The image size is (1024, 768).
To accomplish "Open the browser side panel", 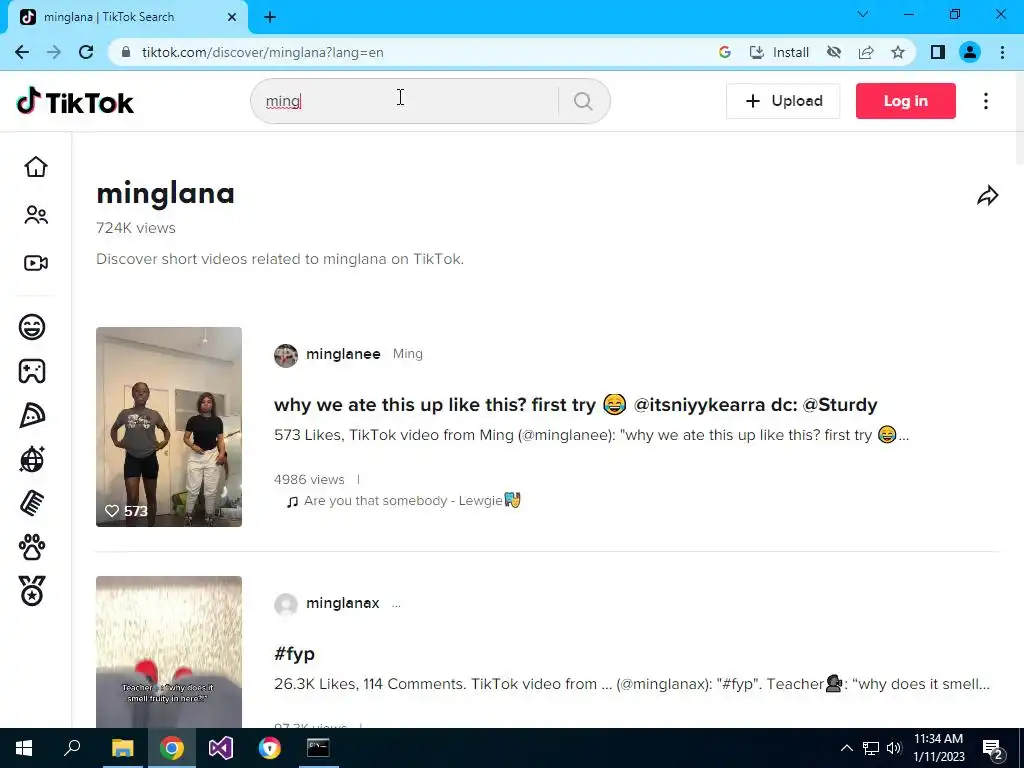I will click(x=938, y=52).
